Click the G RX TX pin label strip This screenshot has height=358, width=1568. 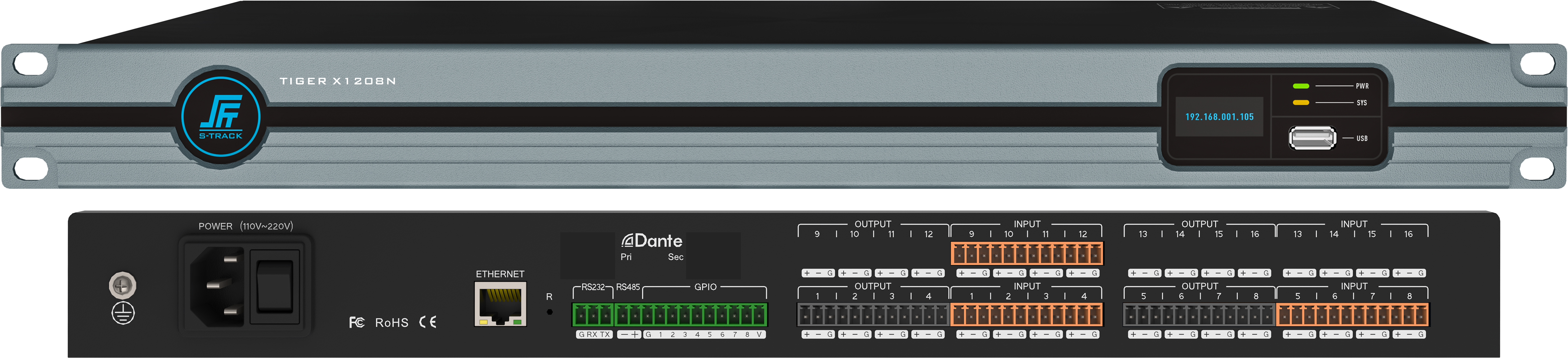[x=594, y=334]
